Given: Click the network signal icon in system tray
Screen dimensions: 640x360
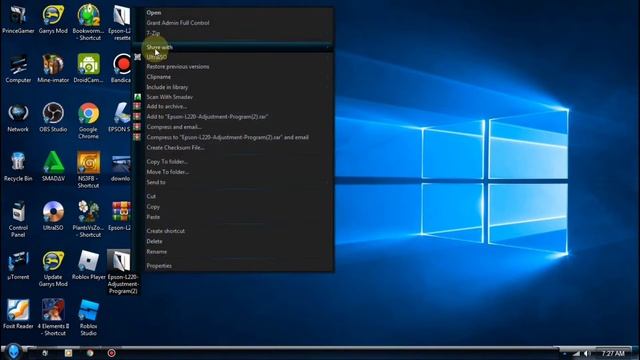Looking at the screenshot, I should [x=576, y=353].
